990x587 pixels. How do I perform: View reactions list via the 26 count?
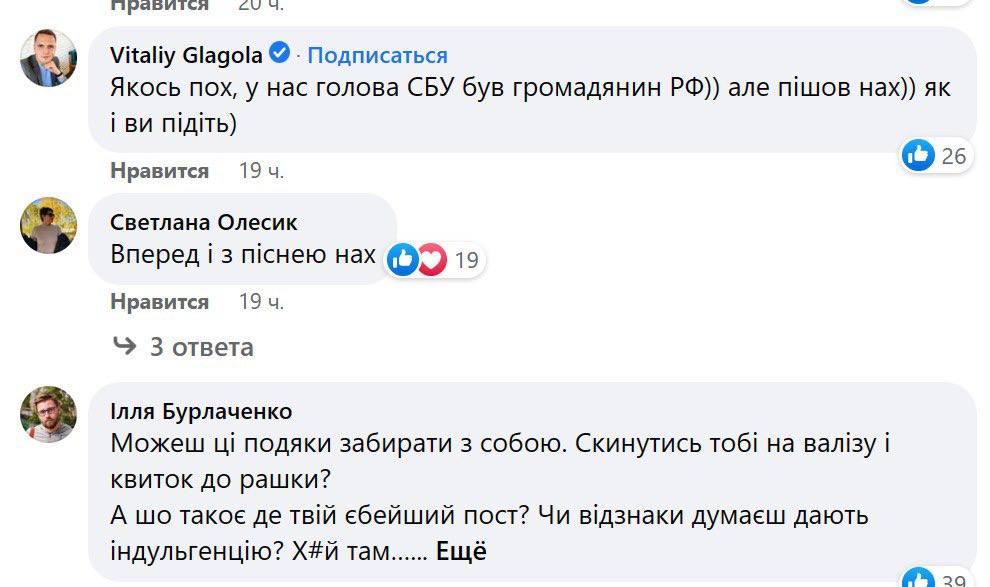[x=954, y=155]
